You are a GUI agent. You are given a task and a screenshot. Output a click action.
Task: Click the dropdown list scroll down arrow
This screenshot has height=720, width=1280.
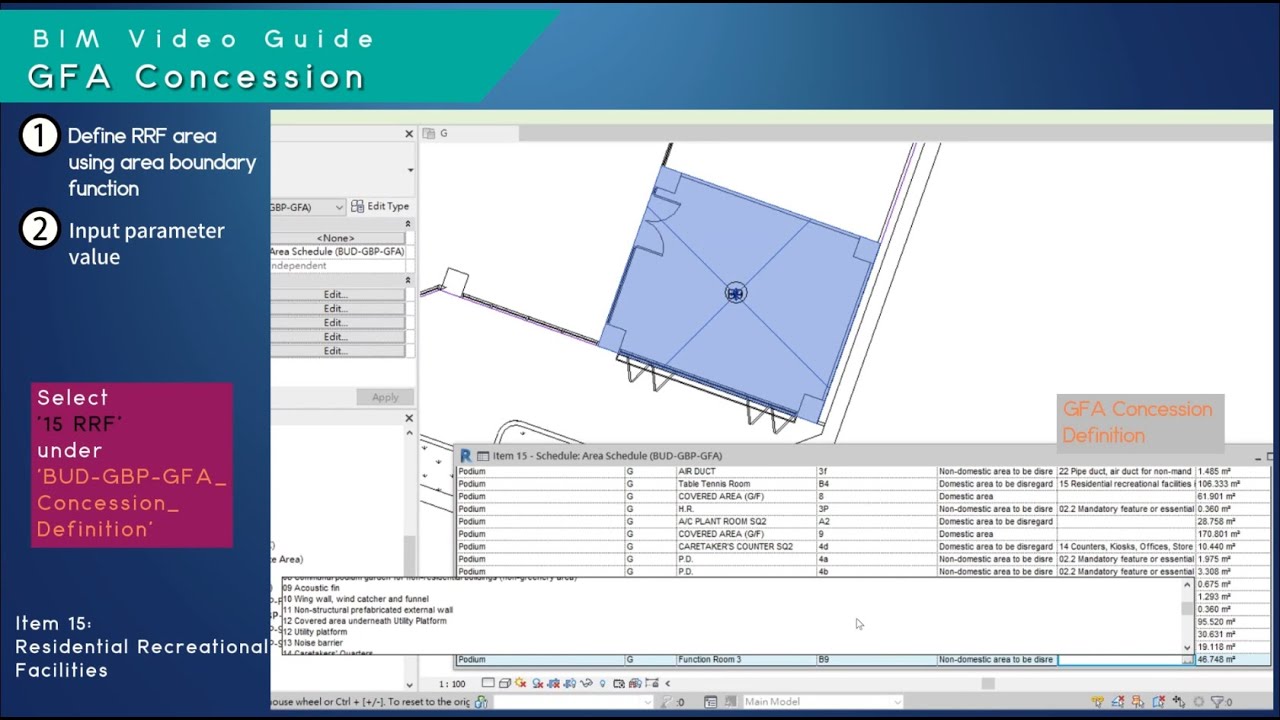[x=1189, y=647]
